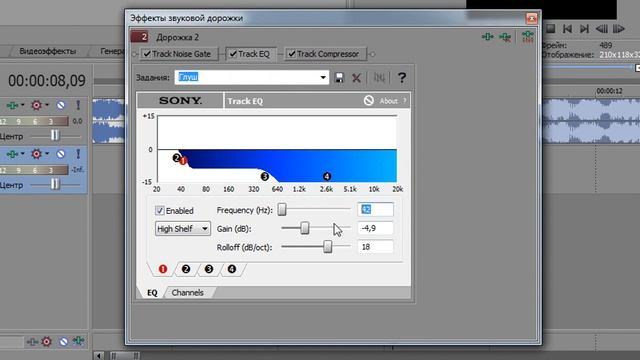This screenshot has height=360, width=640.
Task: Switch to band 3 tab
Action: pos(209,269)
